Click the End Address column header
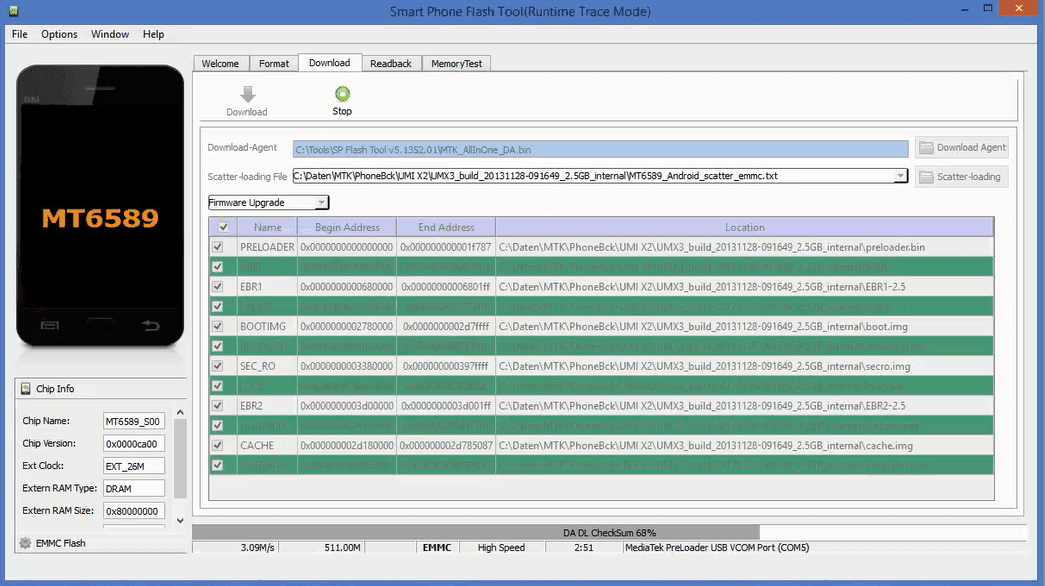 (x=446, y=227)
